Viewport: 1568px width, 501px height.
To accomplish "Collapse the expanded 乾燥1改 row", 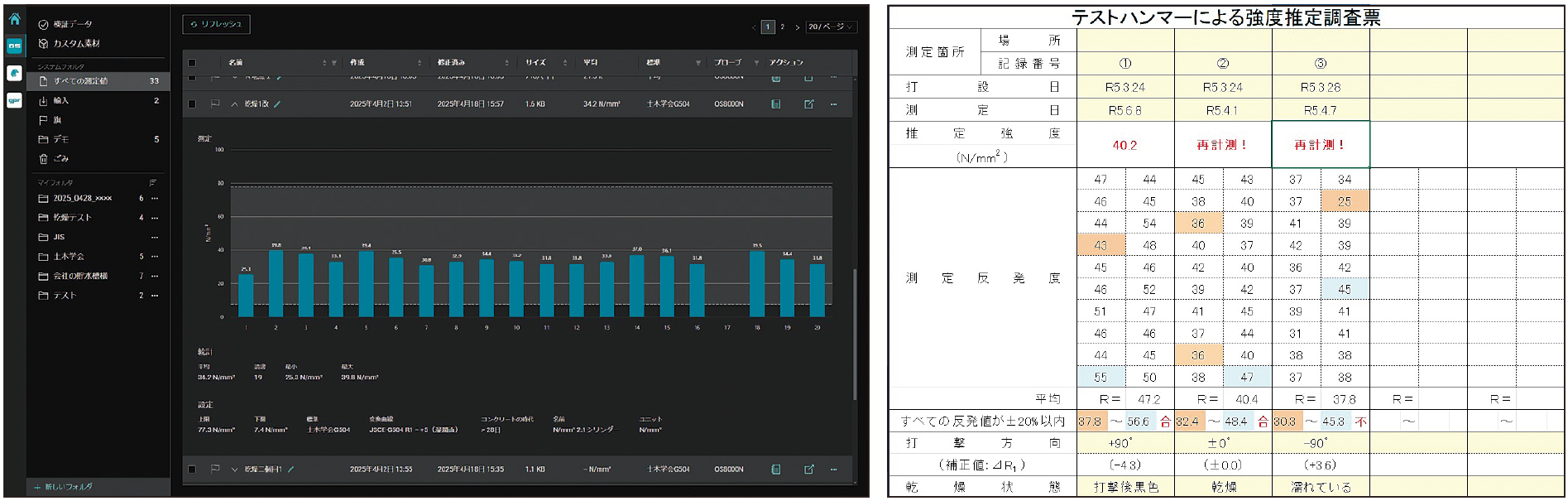I will [234, 104].
